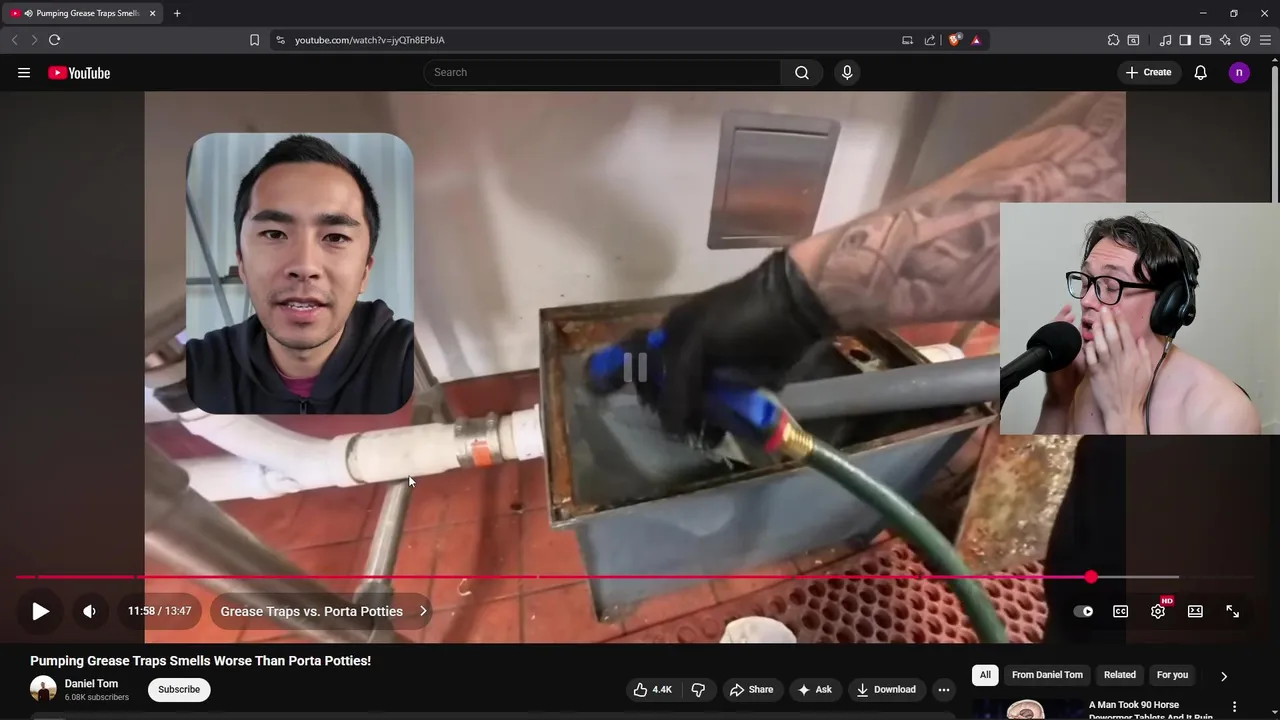Open extensions puzzle icon
This screenshot has height=720, width=1280.
[x=1113, y=40]
